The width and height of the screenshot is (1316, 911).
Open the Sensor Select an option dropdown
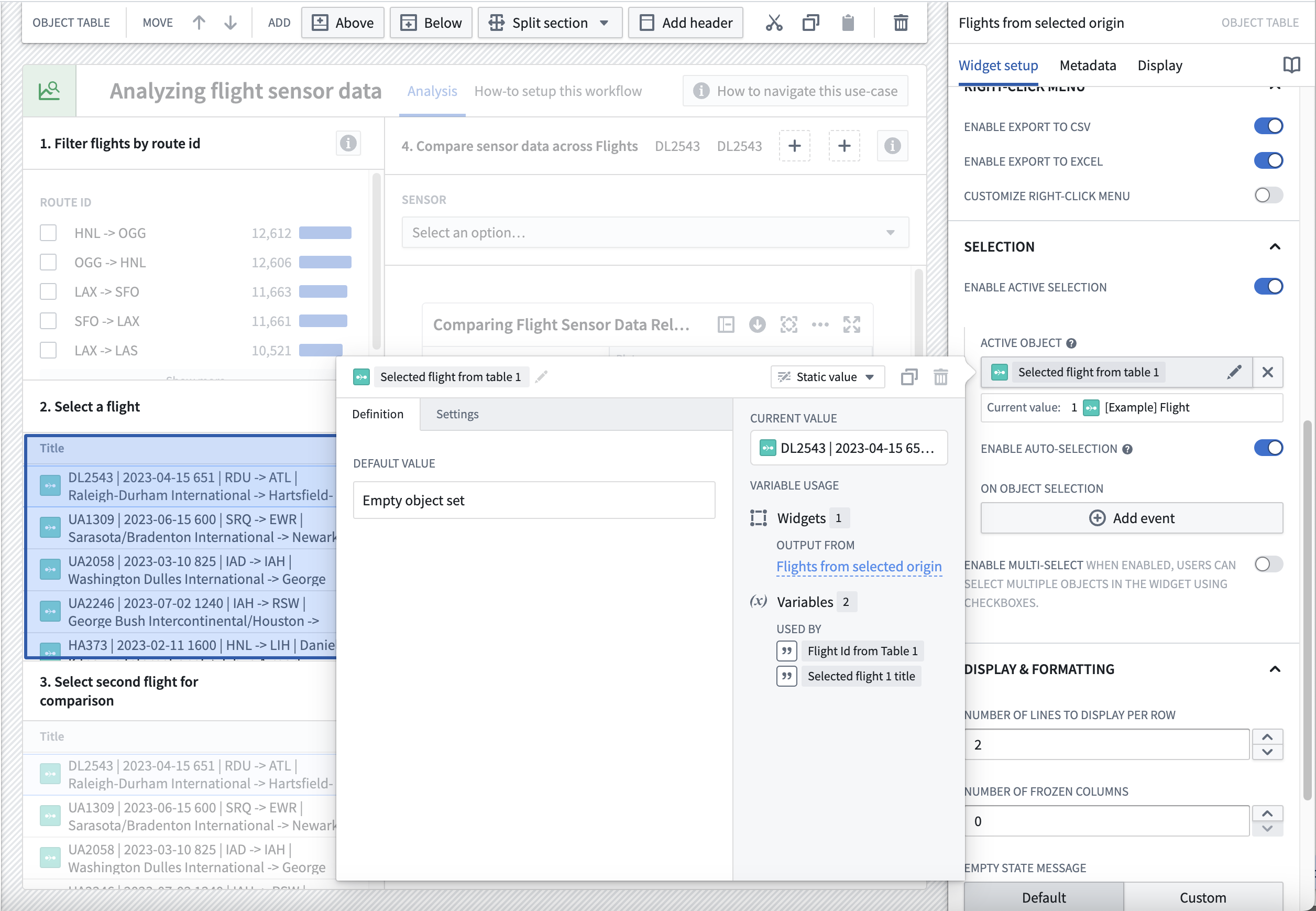655,232
